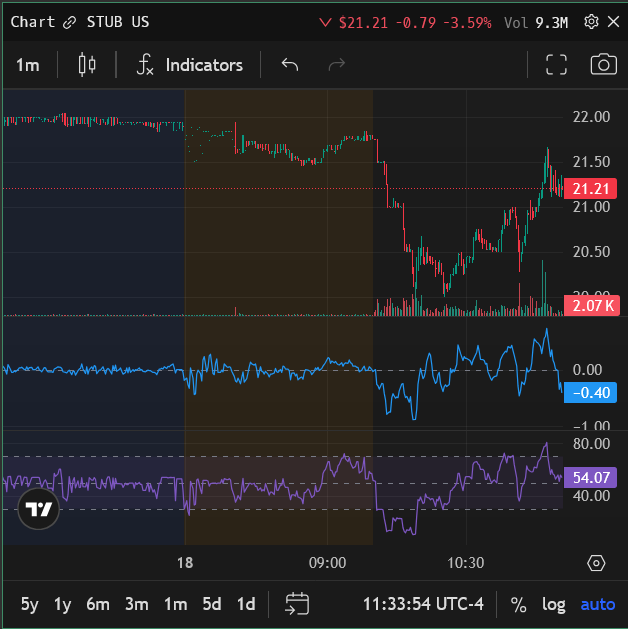The height and width of the screenshot is (629, 628).
Task: Click the link icon beside Chart title
Action: tap(69, 22)
